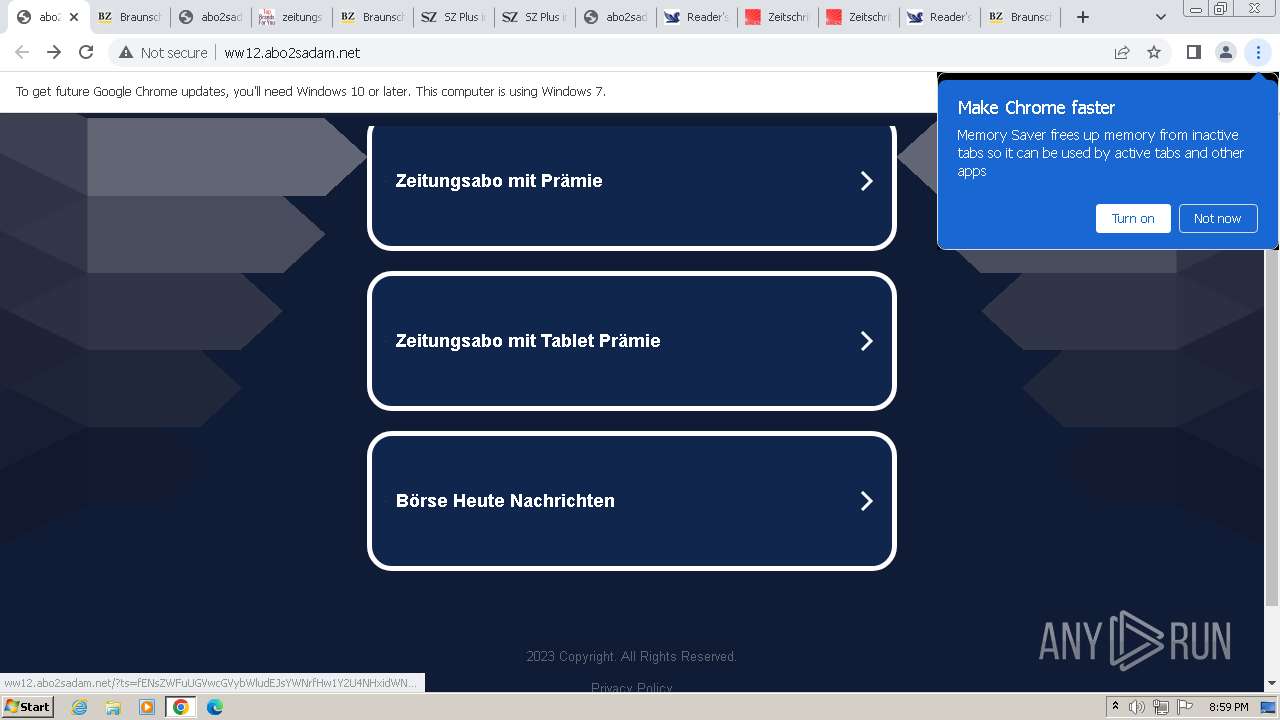This screenshot has width=1280, height=720.
Task: Switch to the zeitungs tab
Action: pos(291,17)
